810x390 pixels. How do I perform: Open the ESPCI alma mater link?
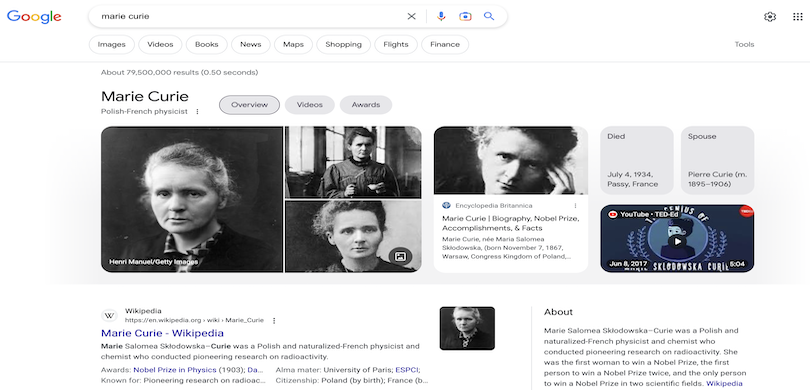pos(407,370)
